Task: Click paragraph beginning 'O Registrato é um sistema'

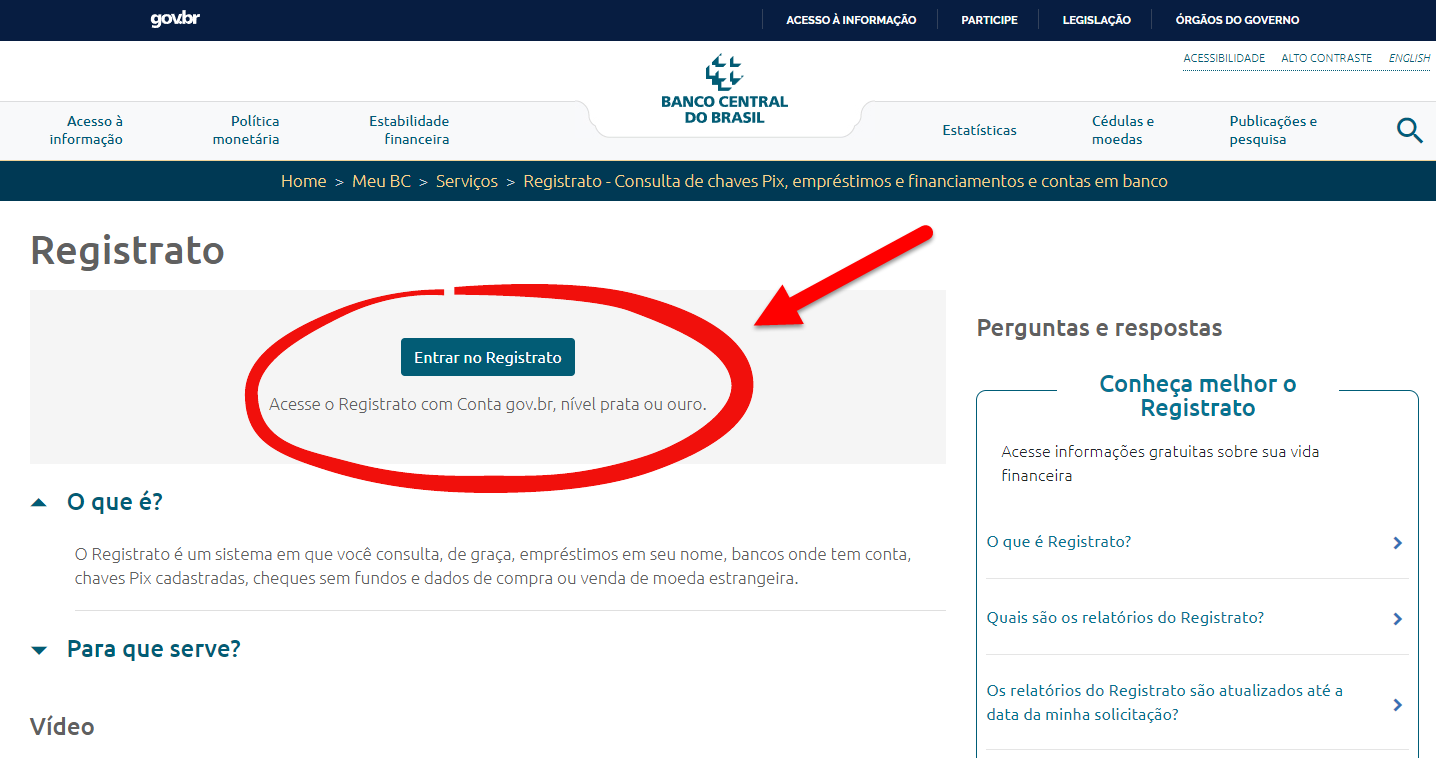Action: [x=493, y=566]
